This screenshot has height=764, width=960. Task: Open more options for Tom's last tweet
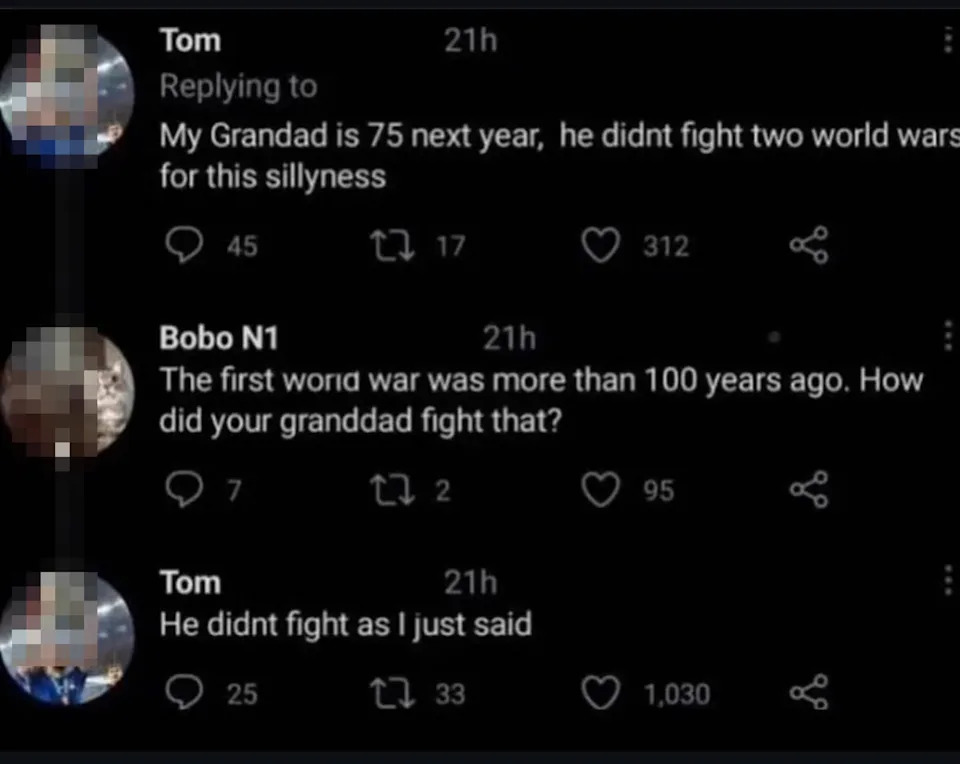coord(947,581)
